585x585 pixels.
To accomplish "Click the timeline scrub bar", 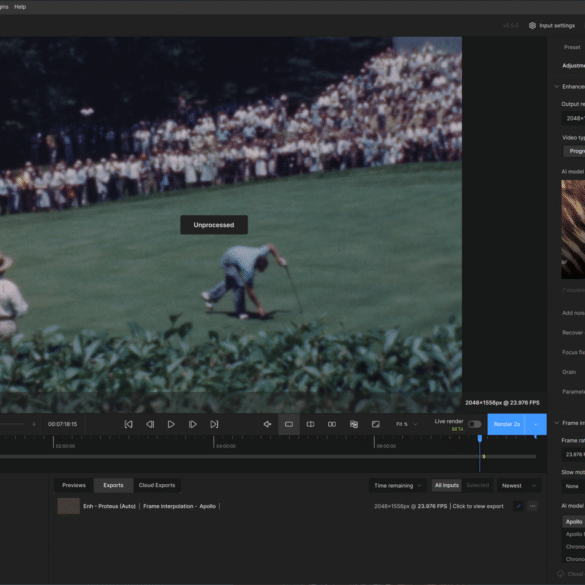I will [x=268, y=456].
